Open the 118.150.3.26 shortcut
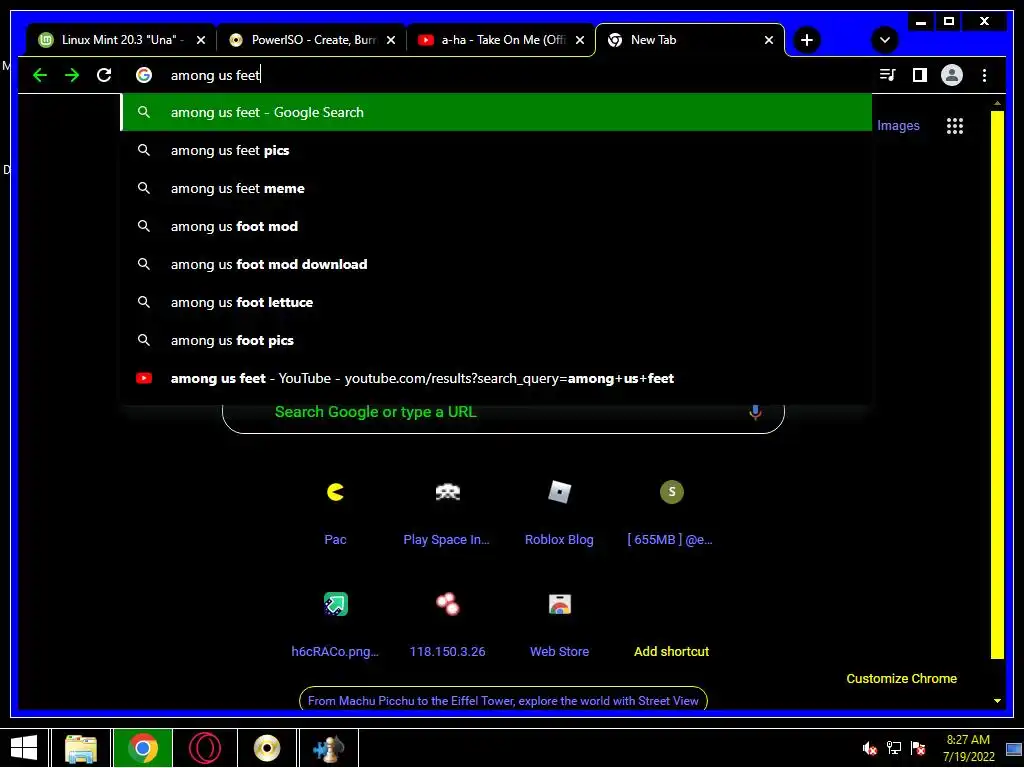Viewport: 1024px width, 768px height. coord(447,624)
